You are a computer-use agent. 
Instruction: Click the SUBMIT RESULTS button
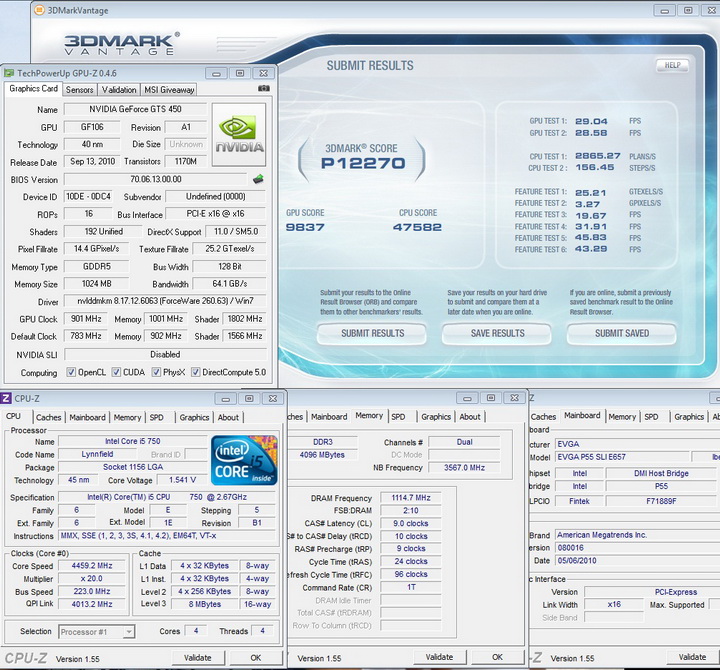[372, 333]
